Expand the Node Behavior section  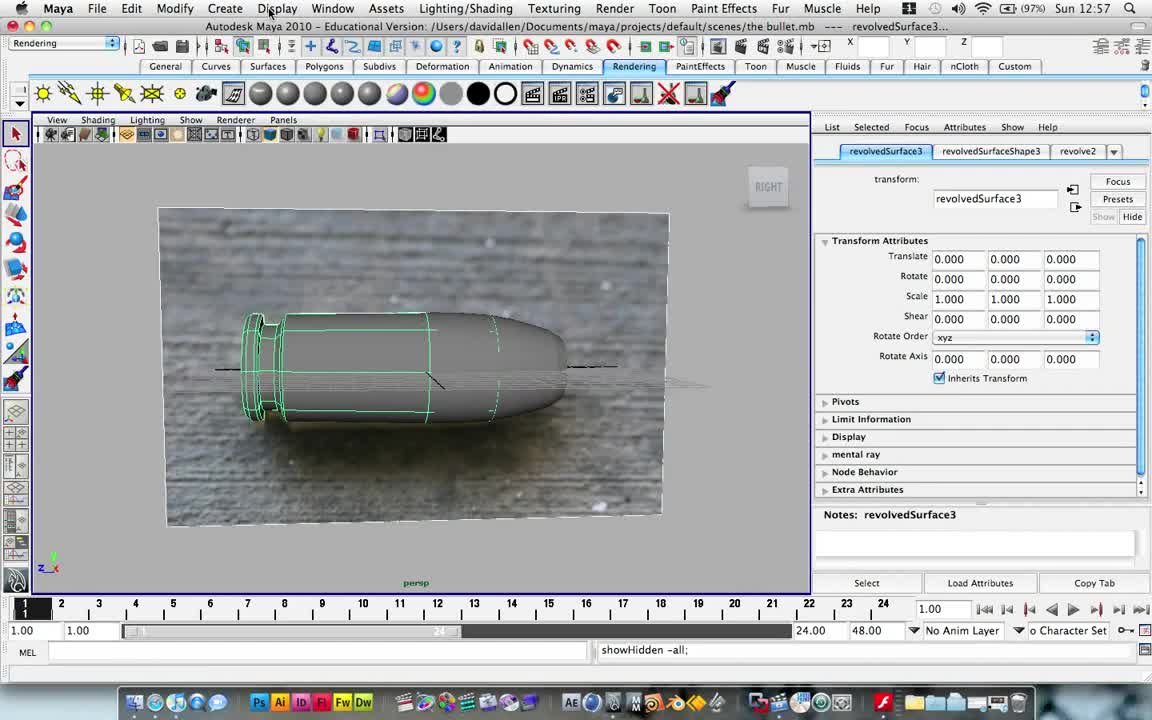(824, 473)
